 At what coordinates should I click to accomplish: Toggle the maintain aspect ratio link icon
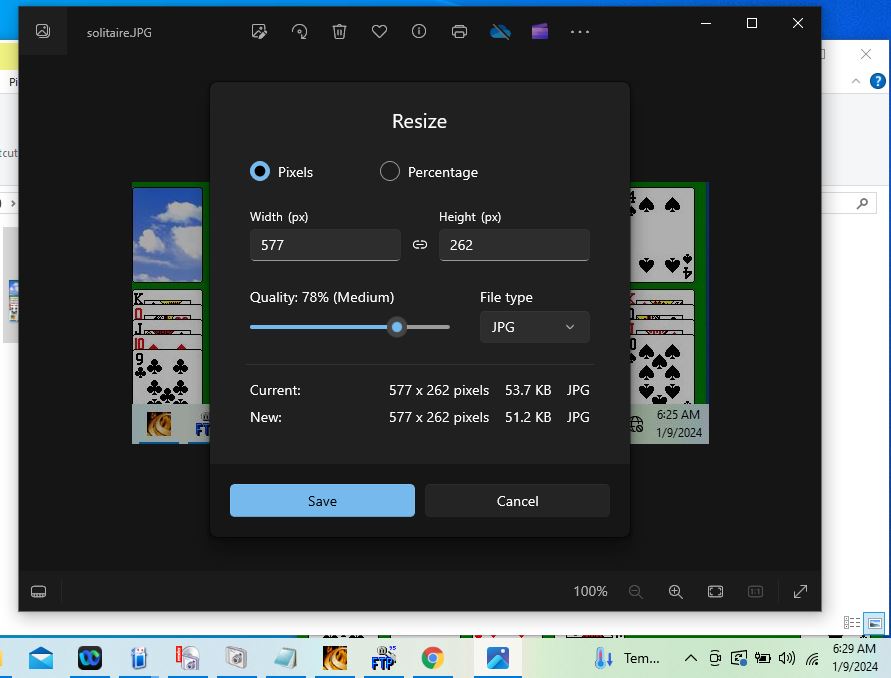pyautogui.click(x=420, y=244)
